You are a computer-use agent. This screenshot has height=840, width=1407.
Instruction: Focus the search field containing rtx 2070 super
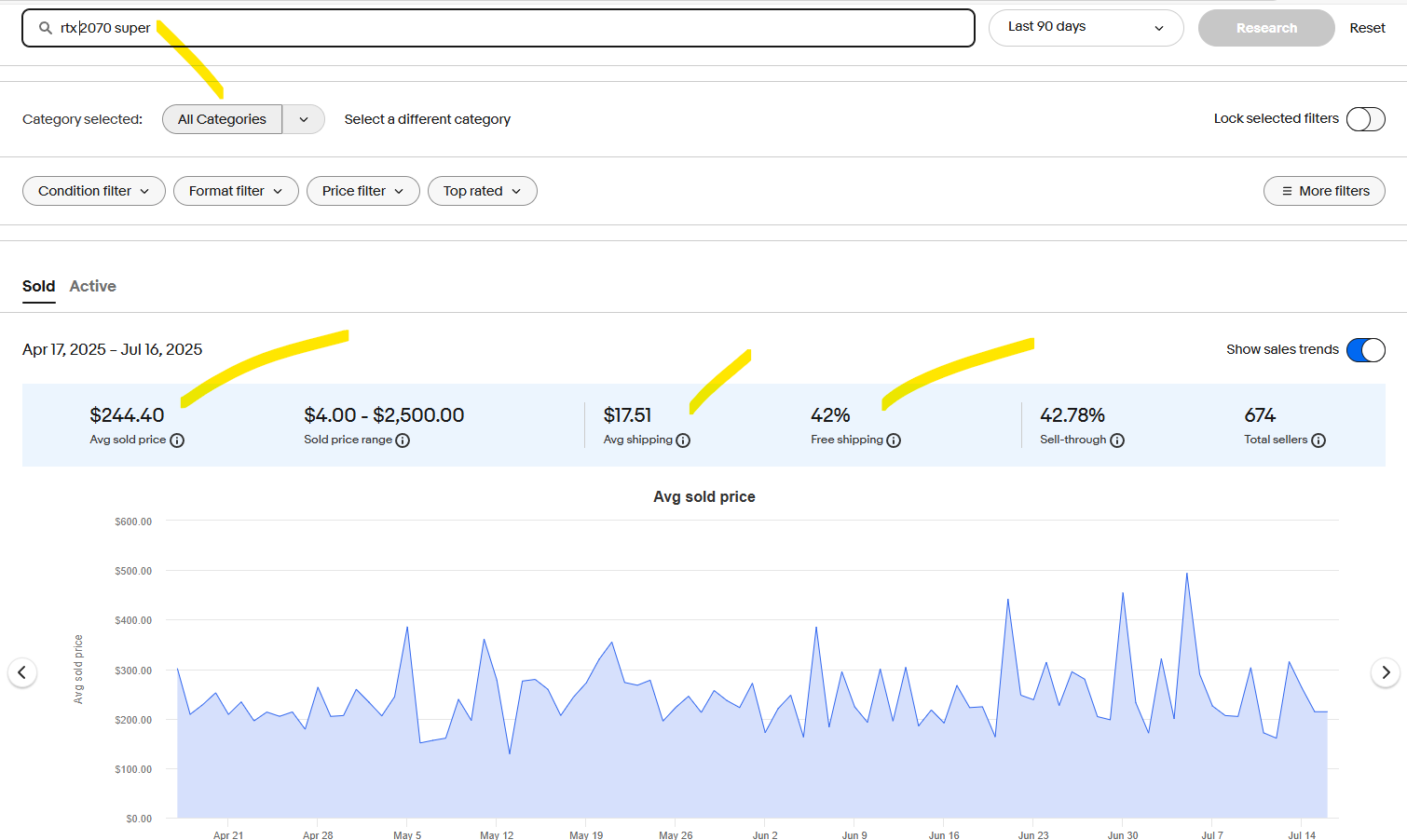[499, 28]
